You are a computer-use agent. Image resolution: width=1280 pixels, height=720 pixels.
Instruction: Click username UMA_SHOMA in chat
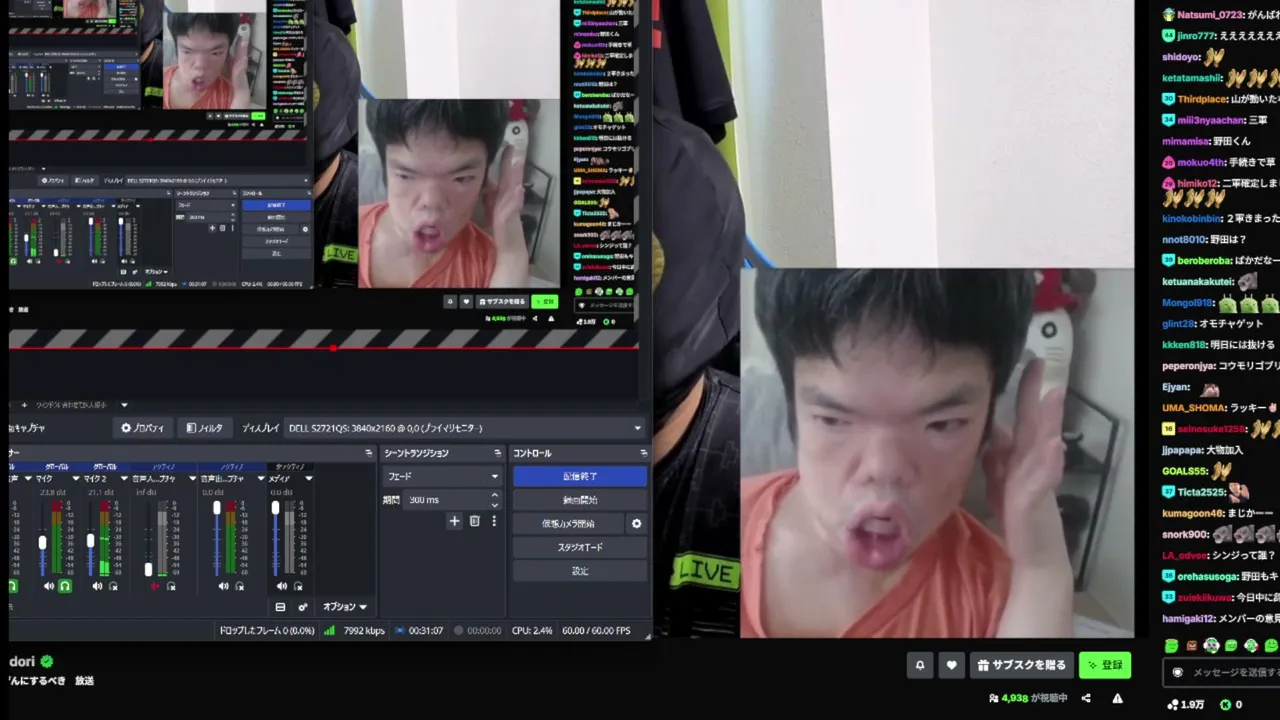(1193, 407)
